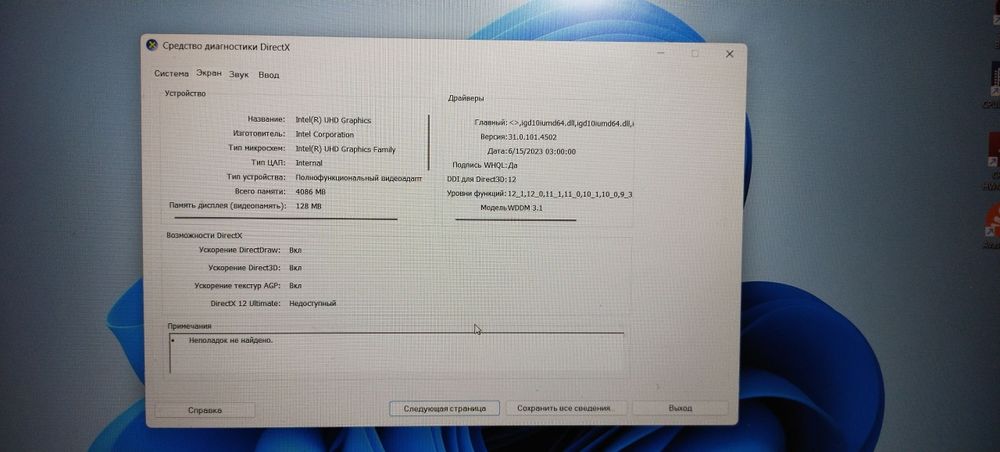1000x452 pixels.
Task: Click feature levels '12_1,12_0,11_1,11_0,10_1,10_0,9_3'
Action: point(570,193)
